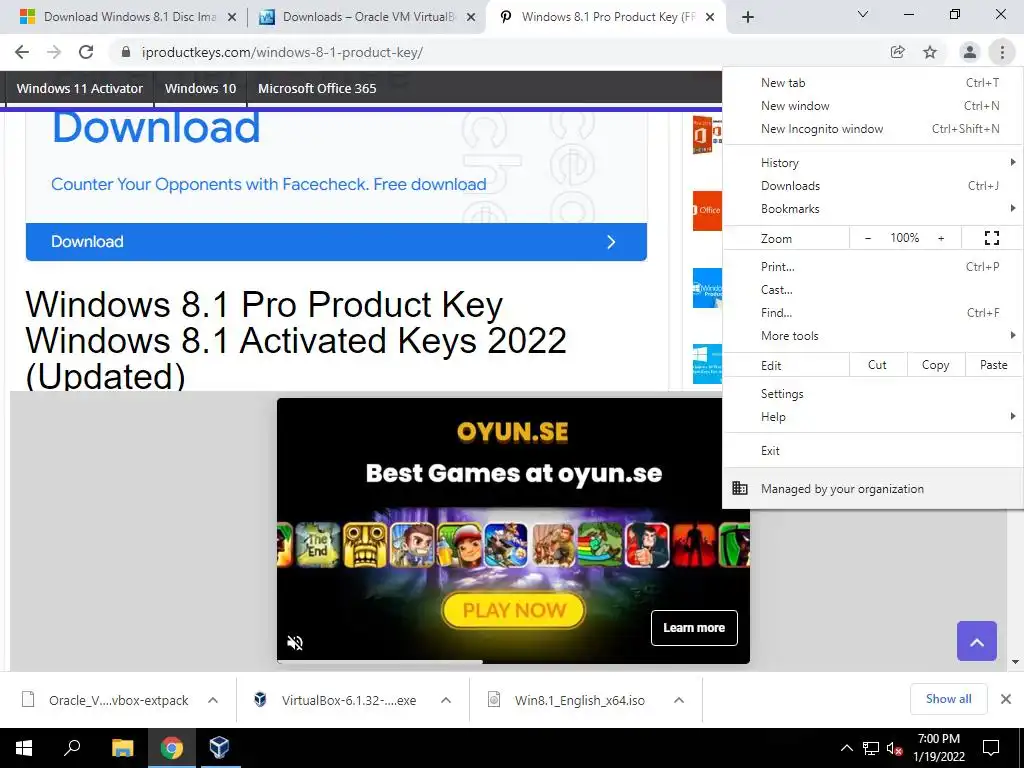Go back using the browser back arrow

22,52
